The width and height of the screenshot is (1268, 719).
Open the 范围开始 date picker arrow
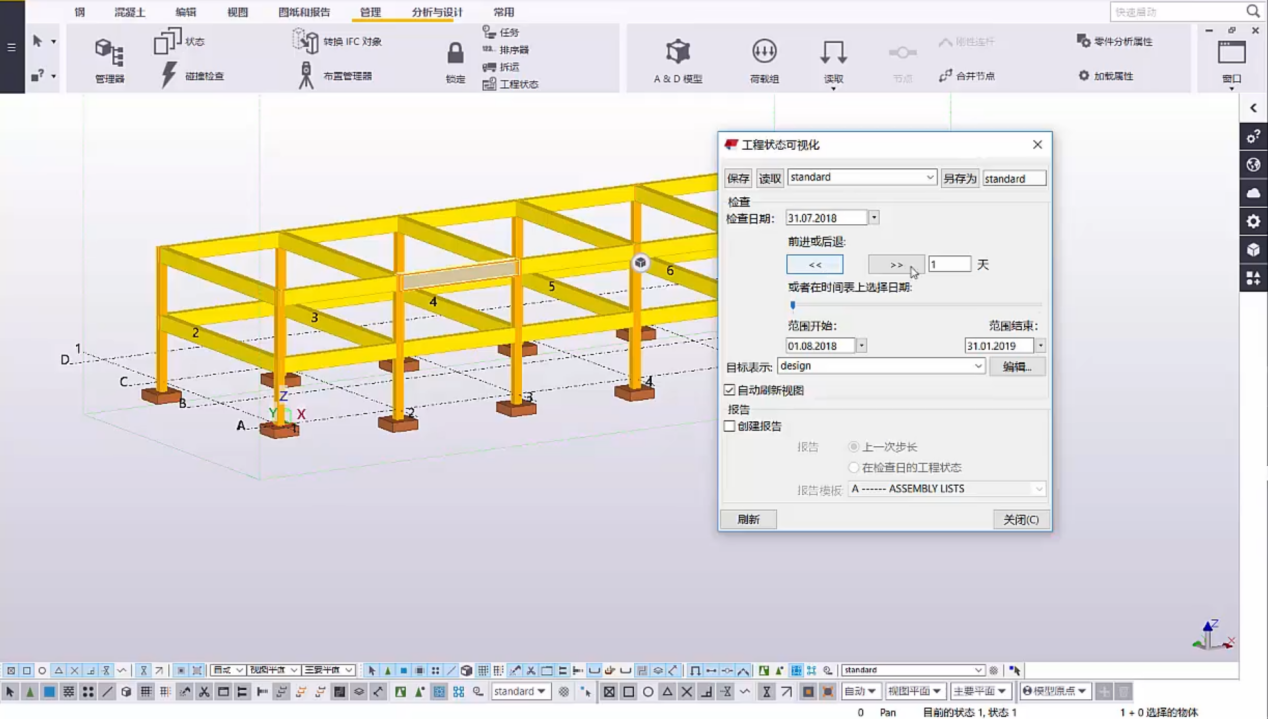tap(861, 346)
